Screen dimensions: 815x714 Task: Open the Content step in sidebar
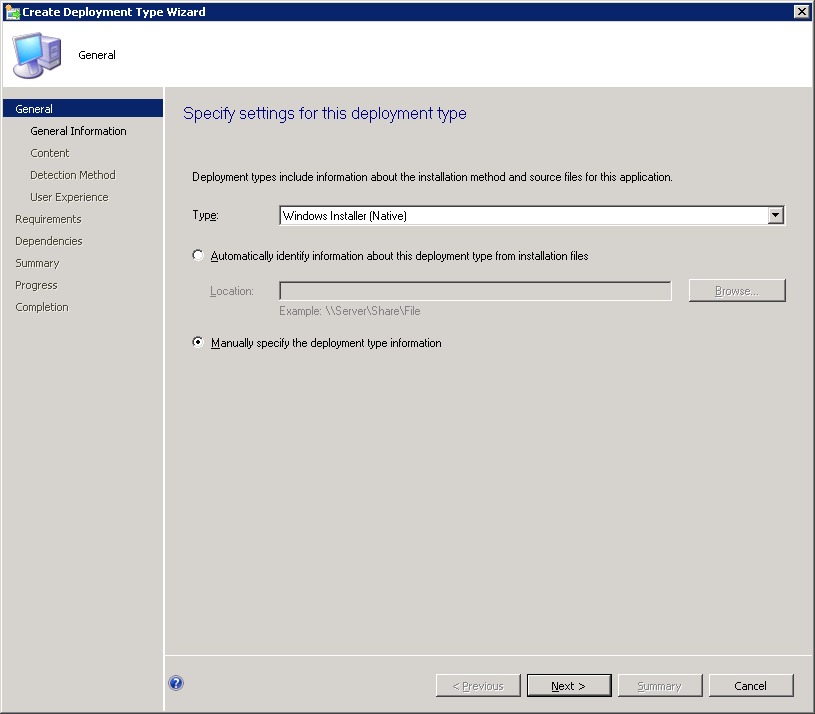point(50,153)
